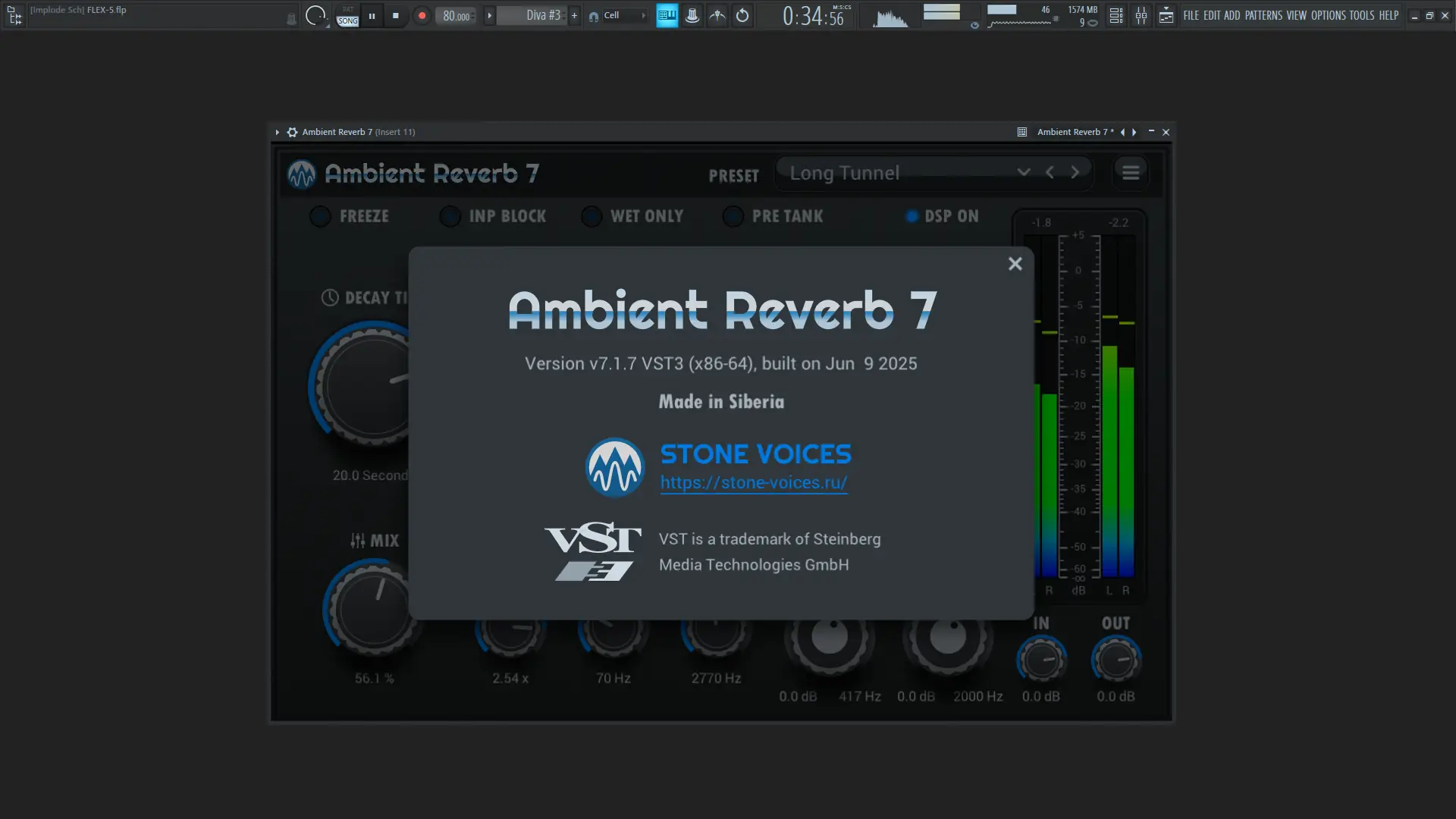This screenshot has height=819, width=1456.
Task: Click the 80.000 tempo field
Action: pyautogui.click(x=456, y=16)
